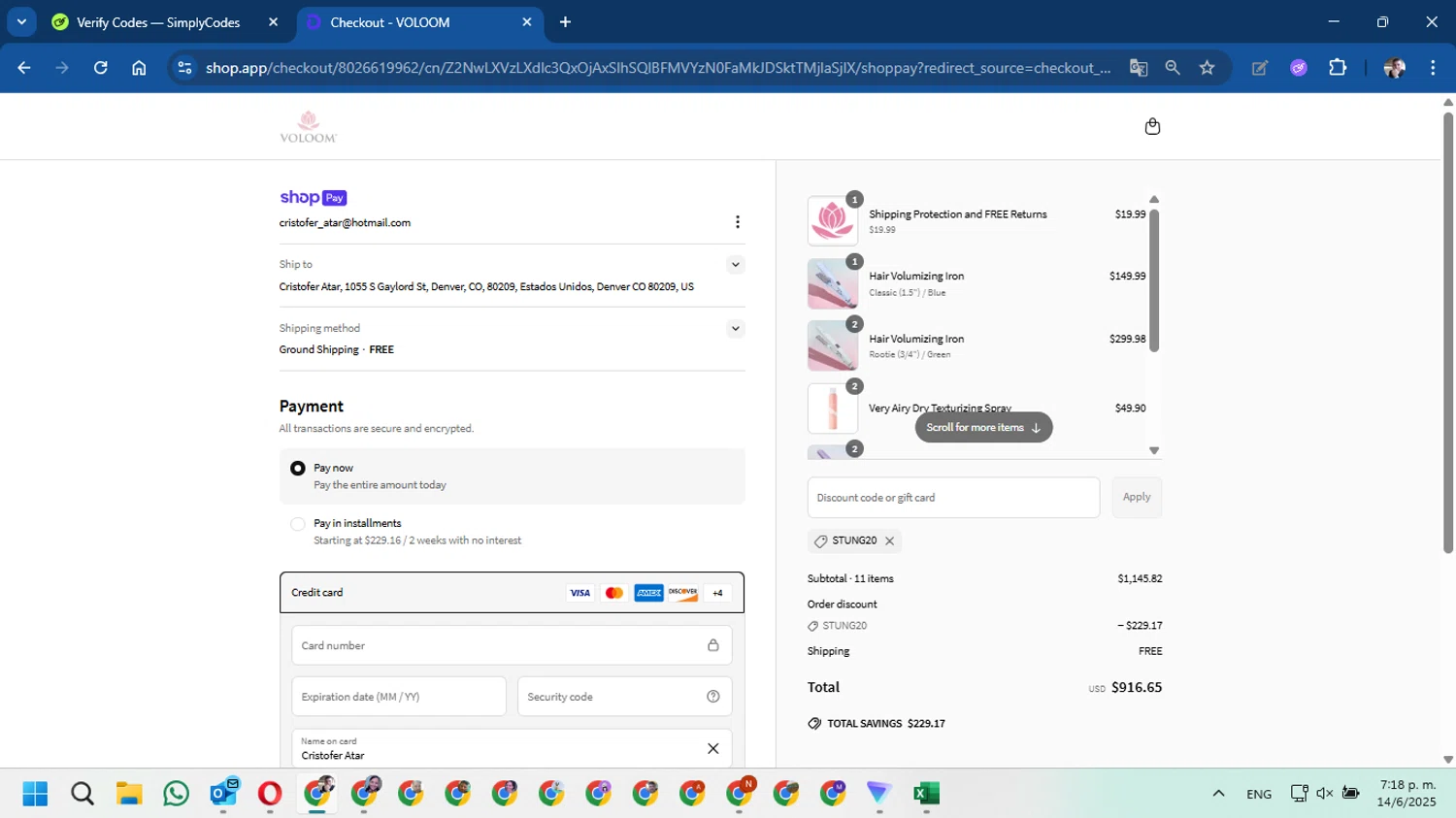Viewport: 1456px width, 818px height.
Task: Click the lock icon in Card number
Action: pos(713,645)
